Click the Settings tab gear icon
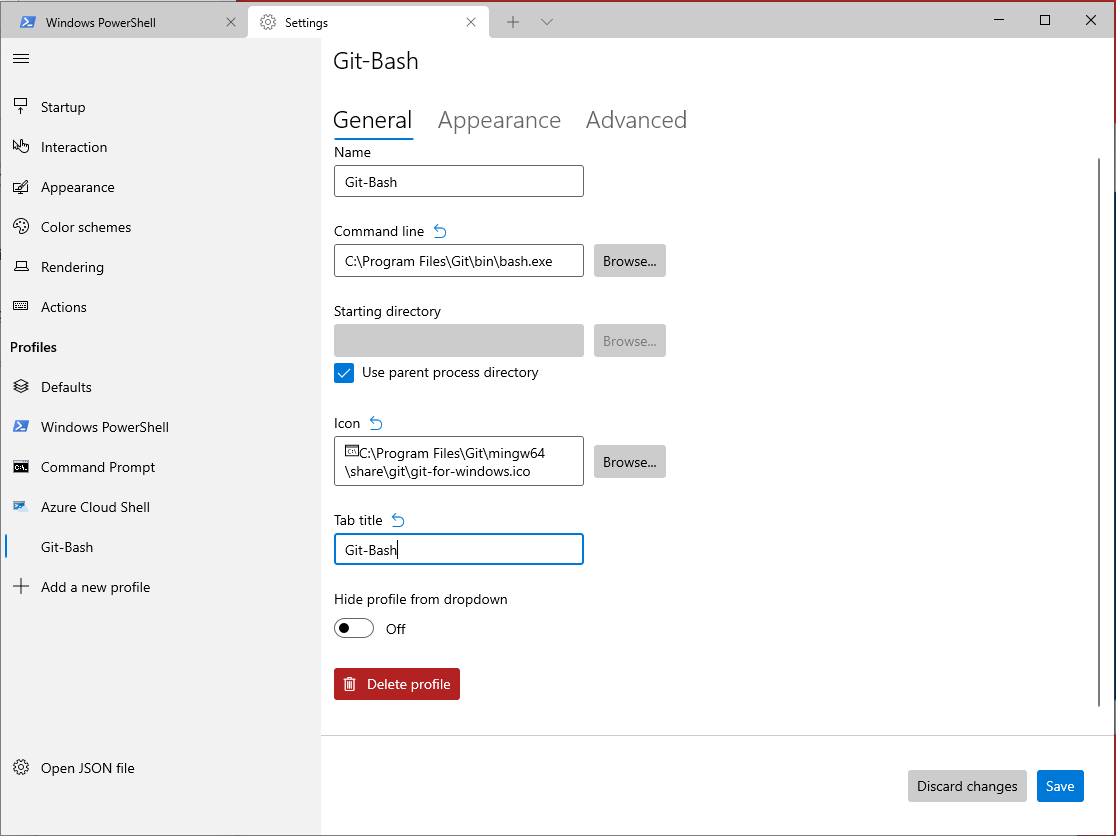1116x836 pixels. point(268,22)
